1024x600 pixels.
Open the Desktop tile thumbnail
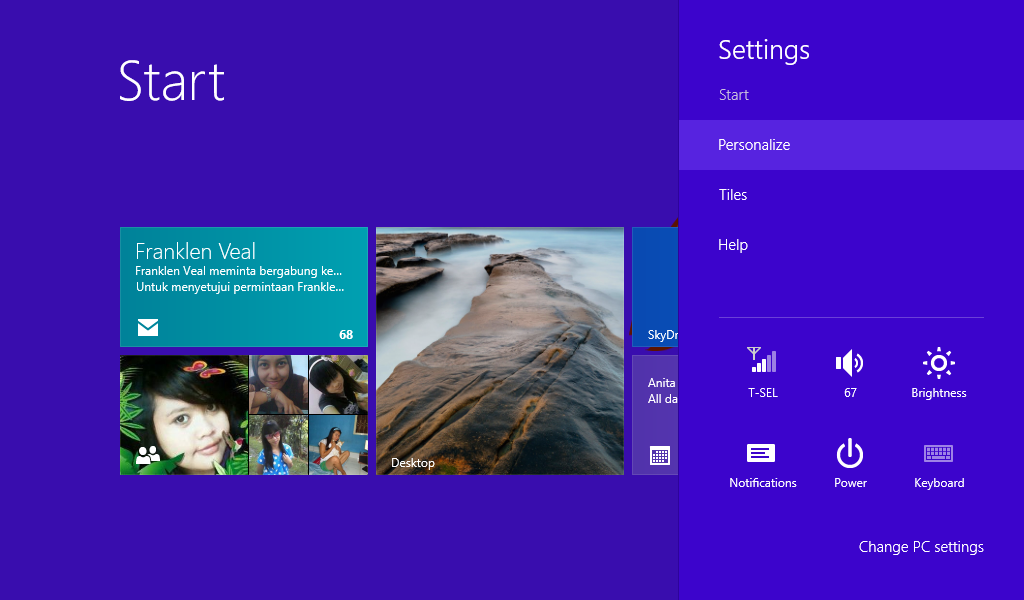[x=500, y=350]
